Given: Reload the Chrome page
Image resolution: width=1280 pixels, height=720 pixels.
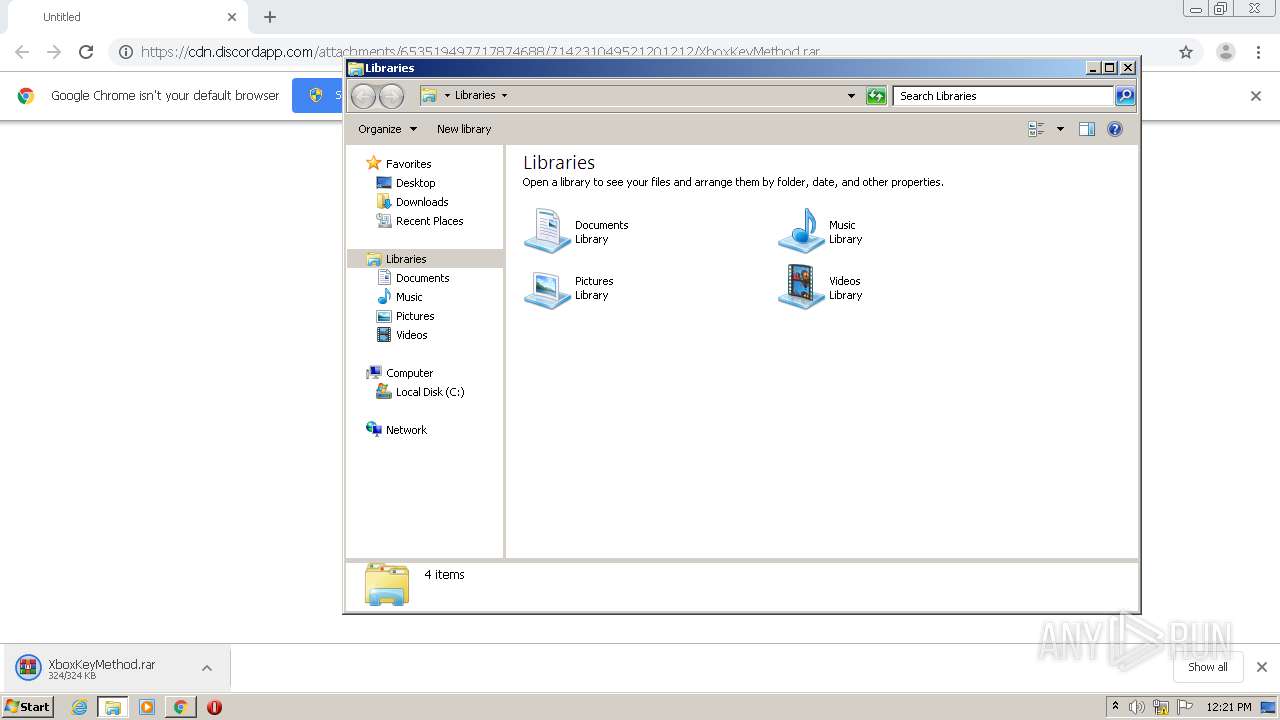Looking at the screenshot, I should [86, 52].
